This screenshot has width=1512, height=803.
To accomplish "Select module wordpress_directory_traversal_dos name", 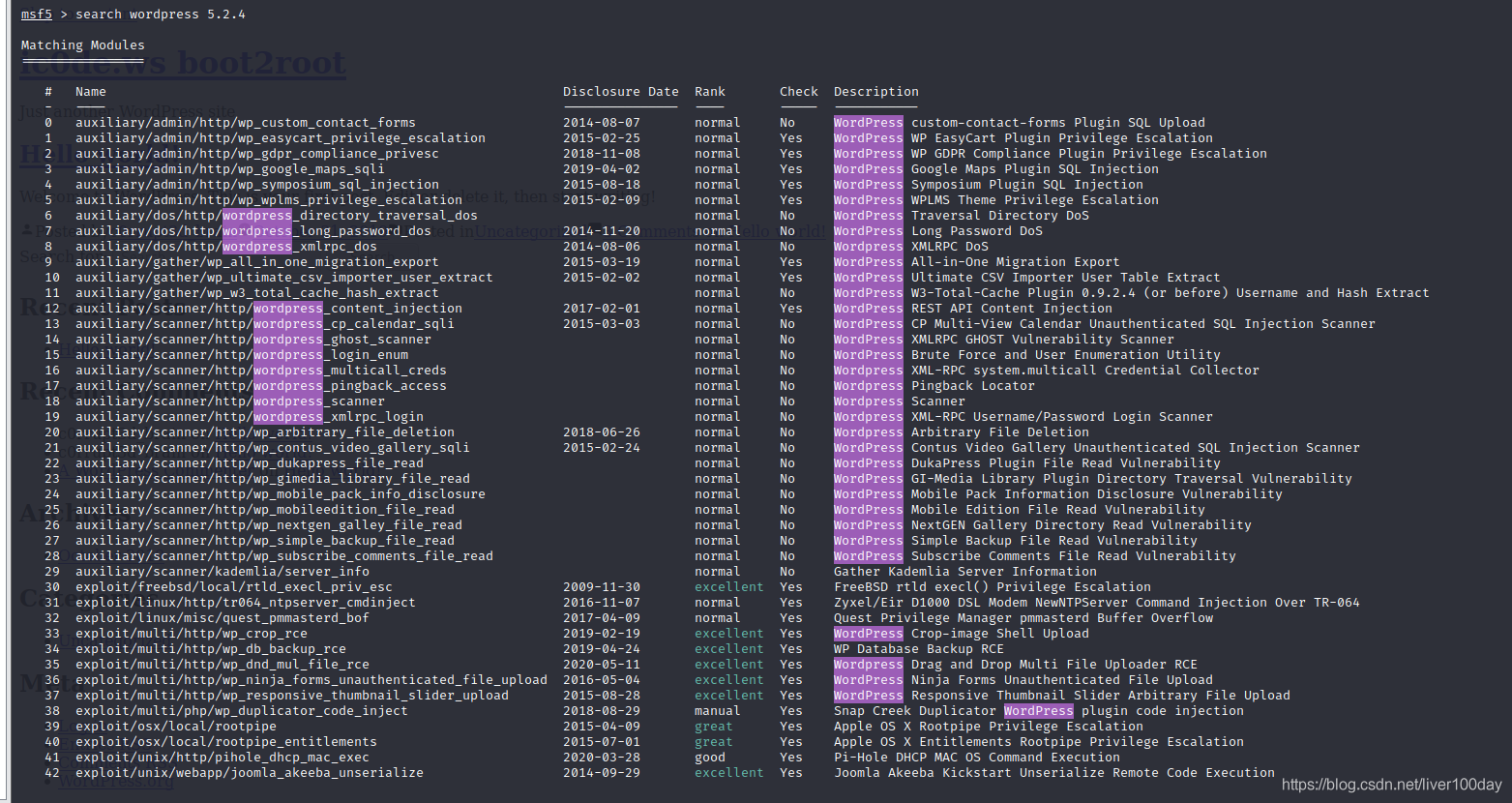I will click(277, 216).
